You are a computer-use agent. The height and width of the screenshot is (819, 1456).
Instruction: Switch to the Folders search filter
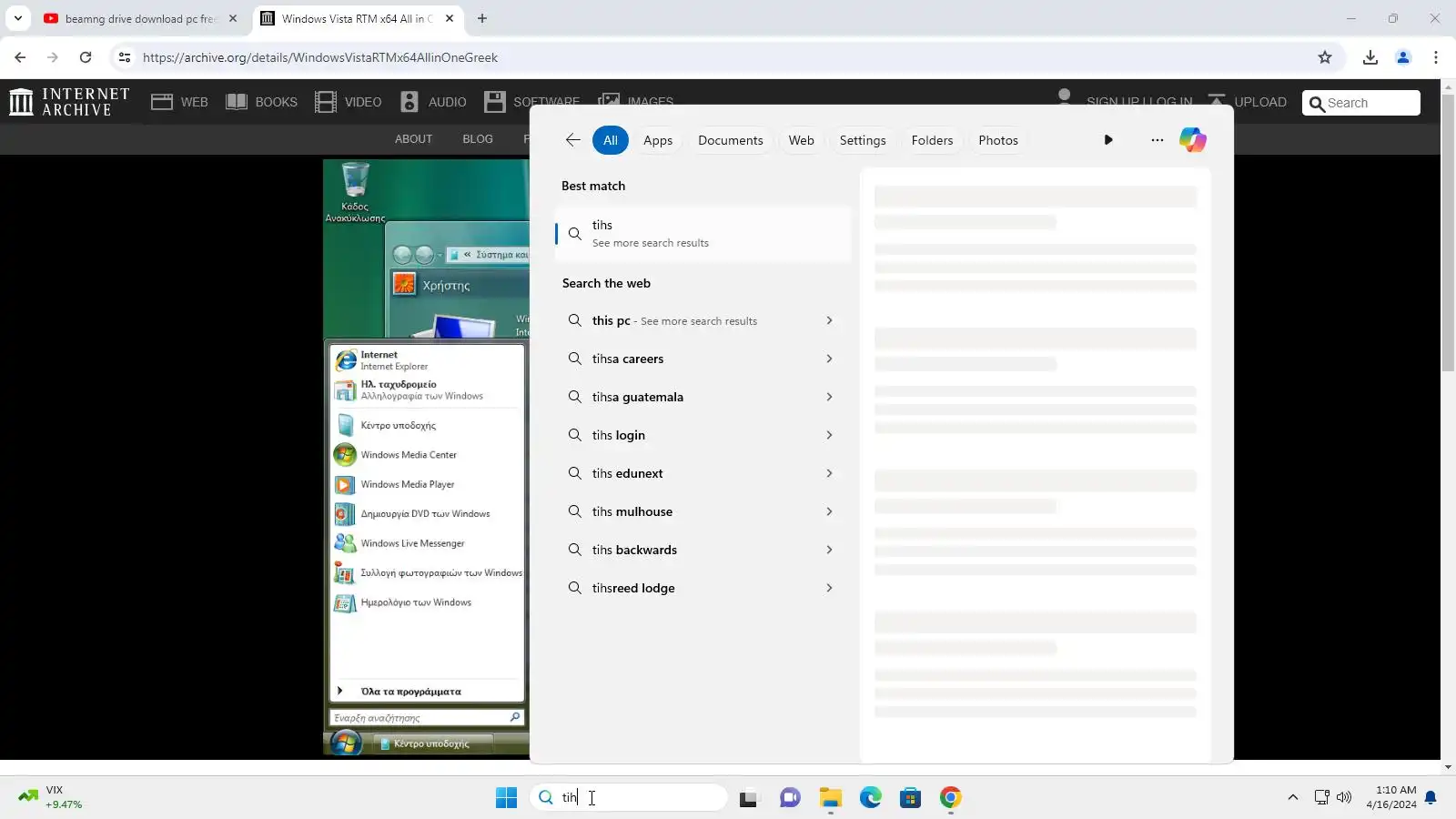click(x=933, y=140)
